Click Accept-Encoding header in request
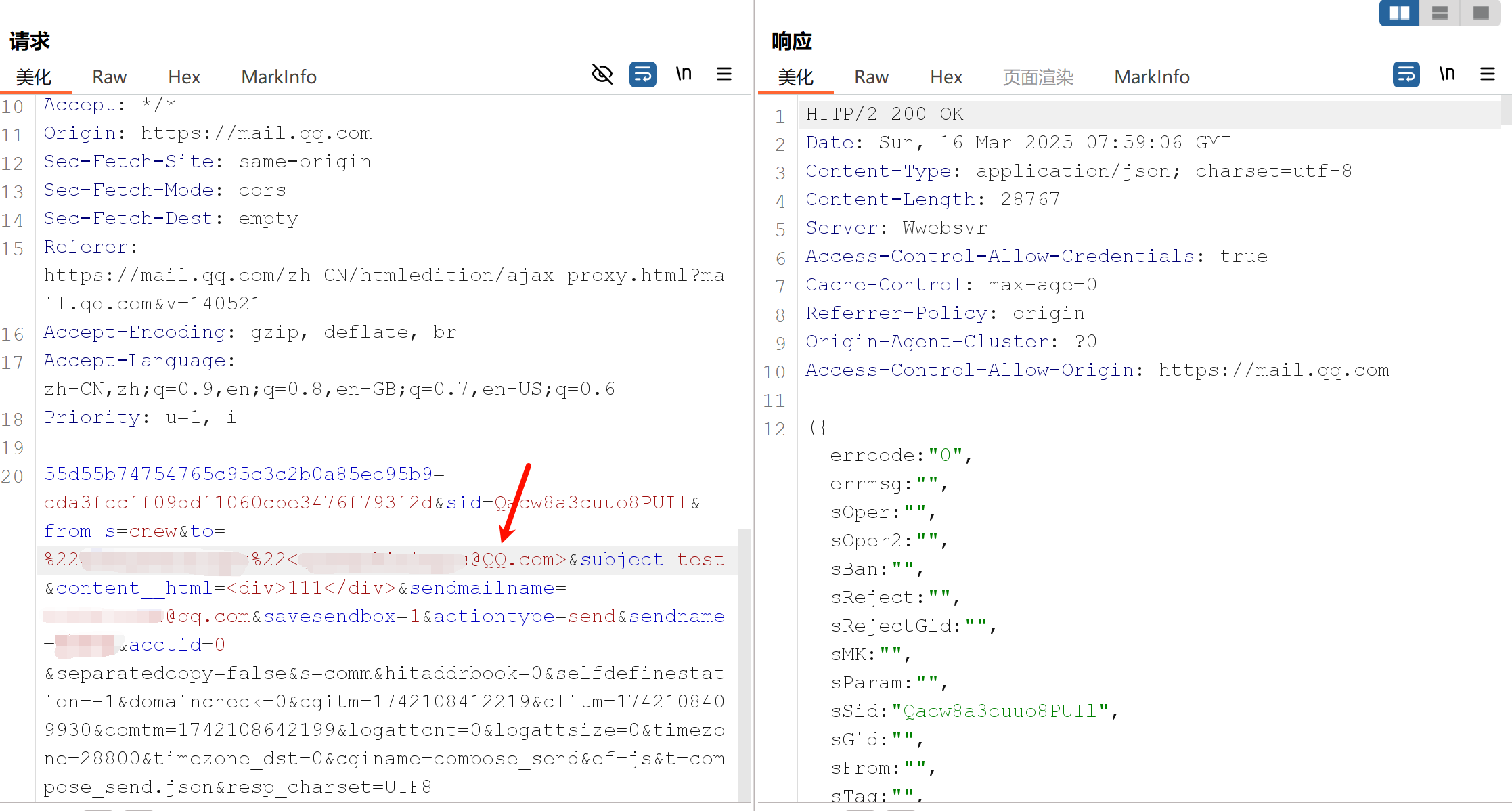 click(250, 332)
